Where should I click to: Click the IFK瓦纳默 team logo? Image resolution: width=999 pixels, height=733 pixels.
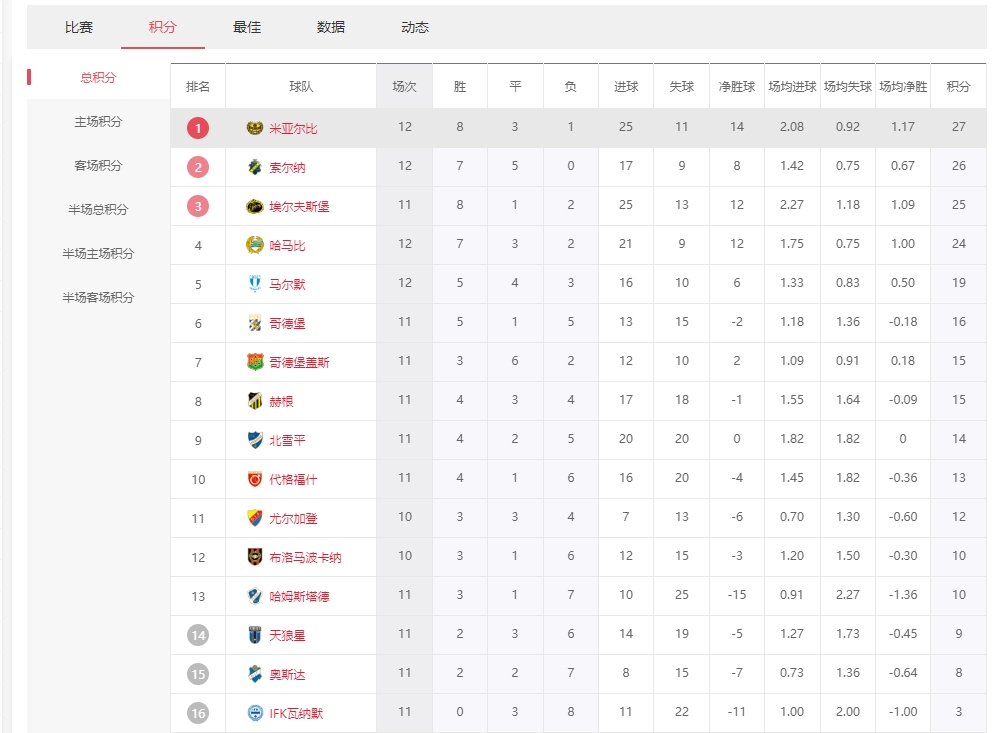point(255,713)
